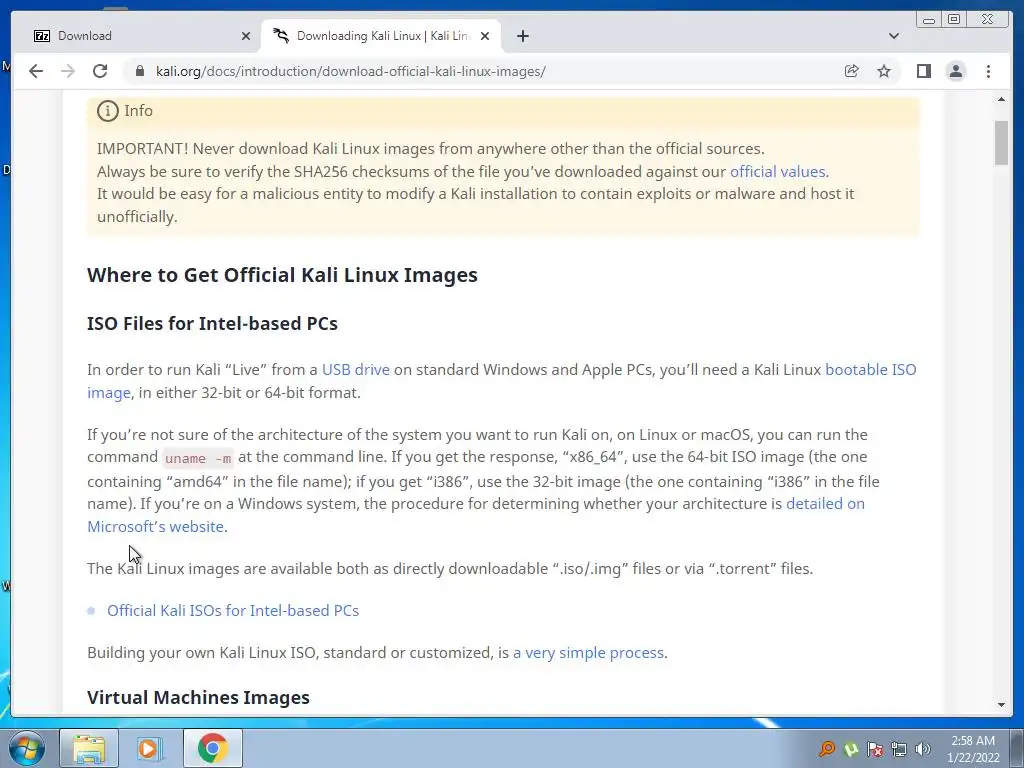Click the 'uname -m' code text

pos(198,458)
